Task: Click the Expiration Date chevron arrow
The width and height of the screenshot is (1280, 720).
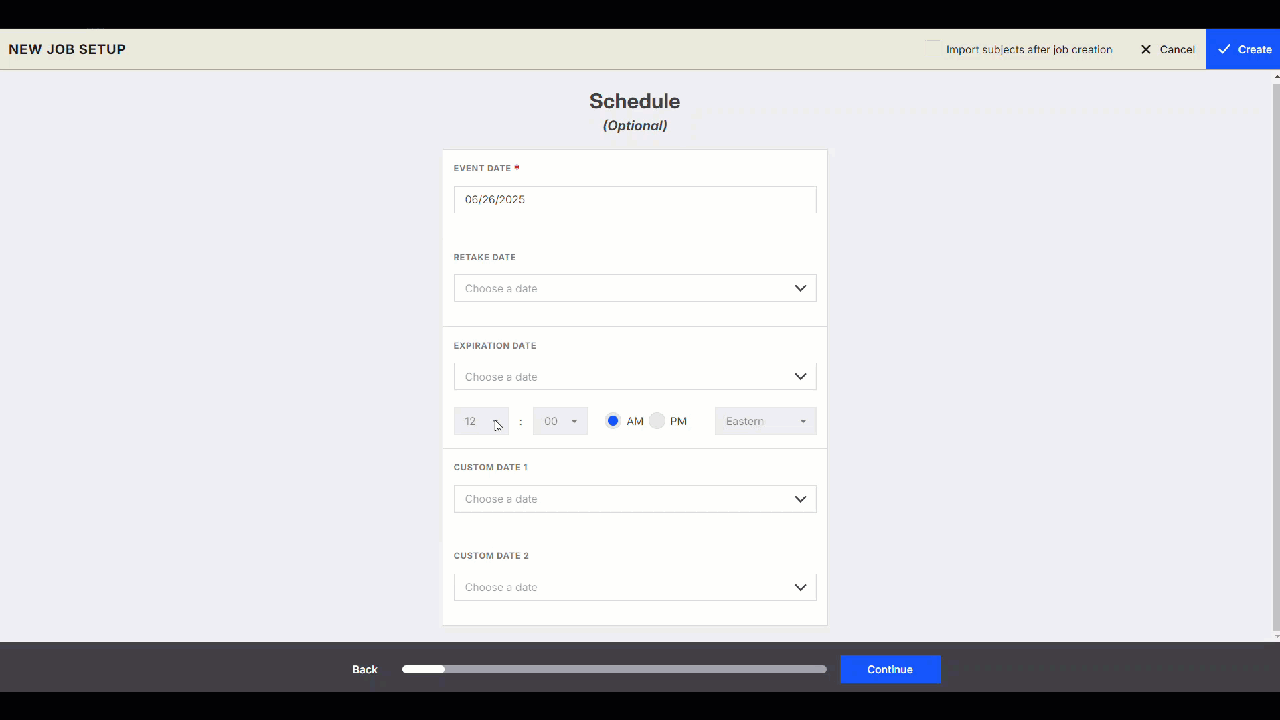Action: tap(800, 376)
